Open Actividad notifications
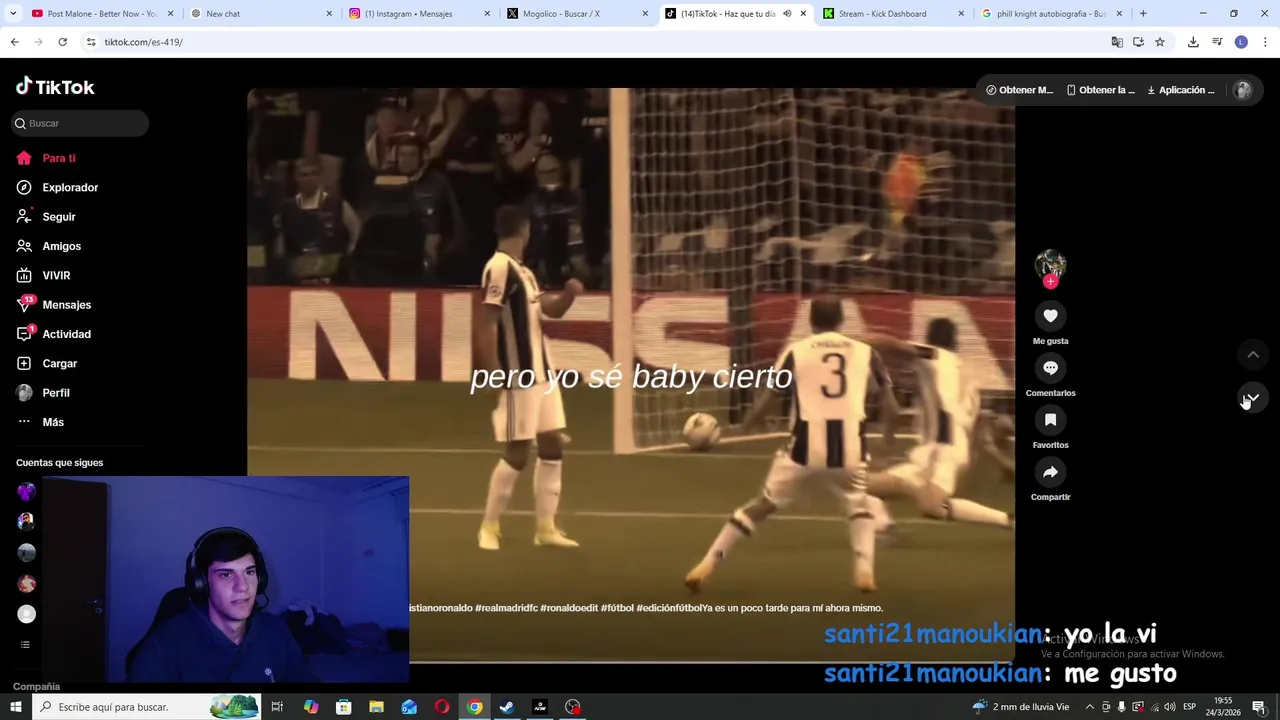The image size is (1280, 720). 54,334
